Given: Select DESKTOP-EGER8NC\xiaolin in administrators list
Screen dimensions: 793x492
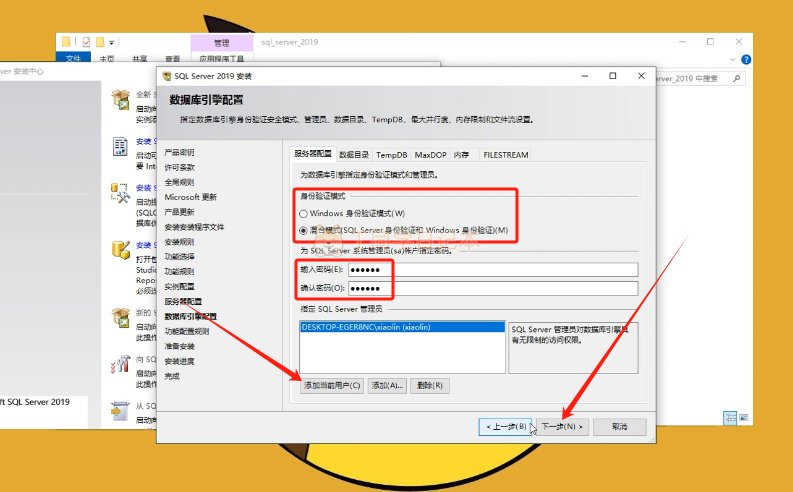Looking at the screenshot, I should tap(402, 327).
